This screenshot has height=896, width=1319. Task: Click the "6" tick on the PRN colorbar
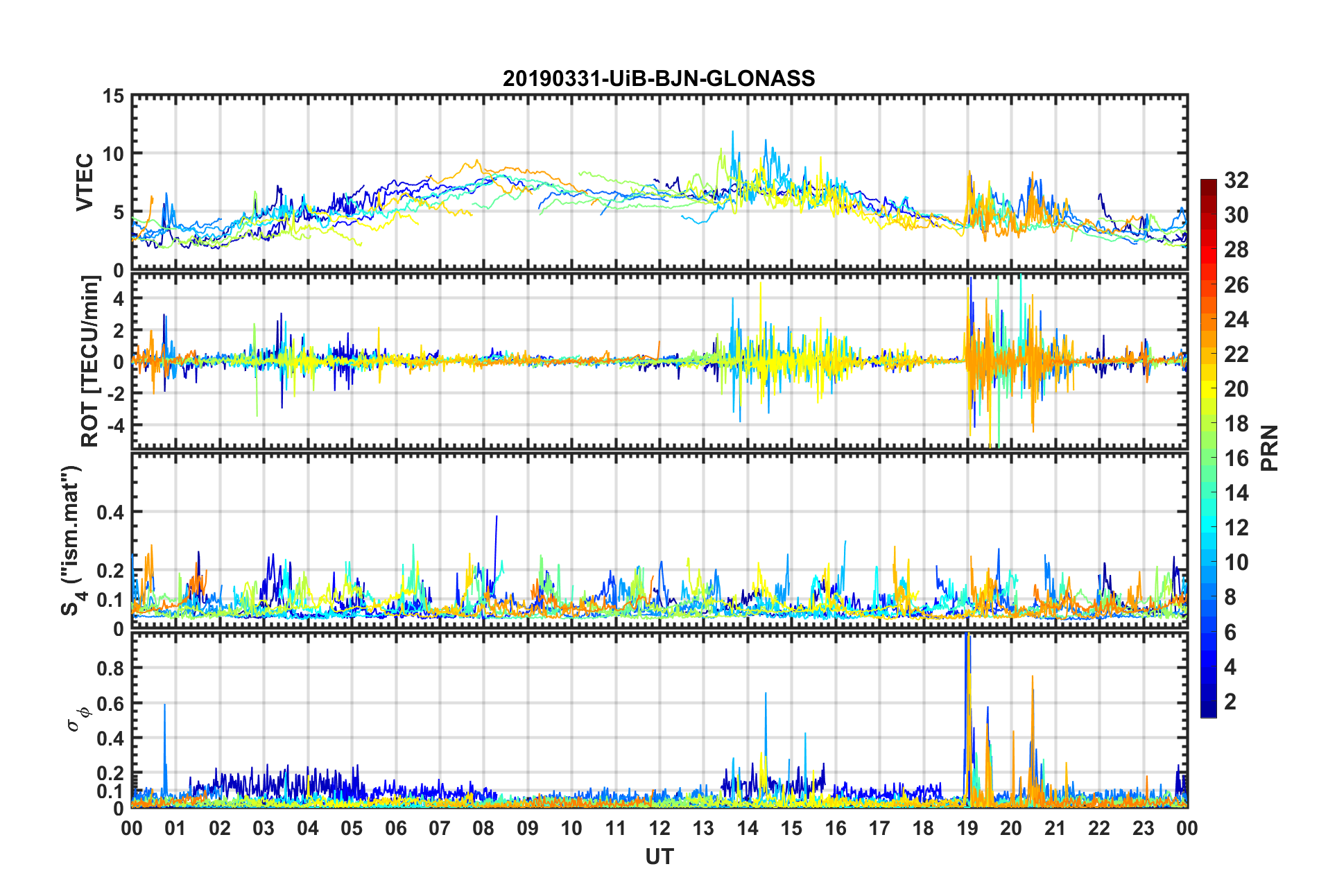1230,632
